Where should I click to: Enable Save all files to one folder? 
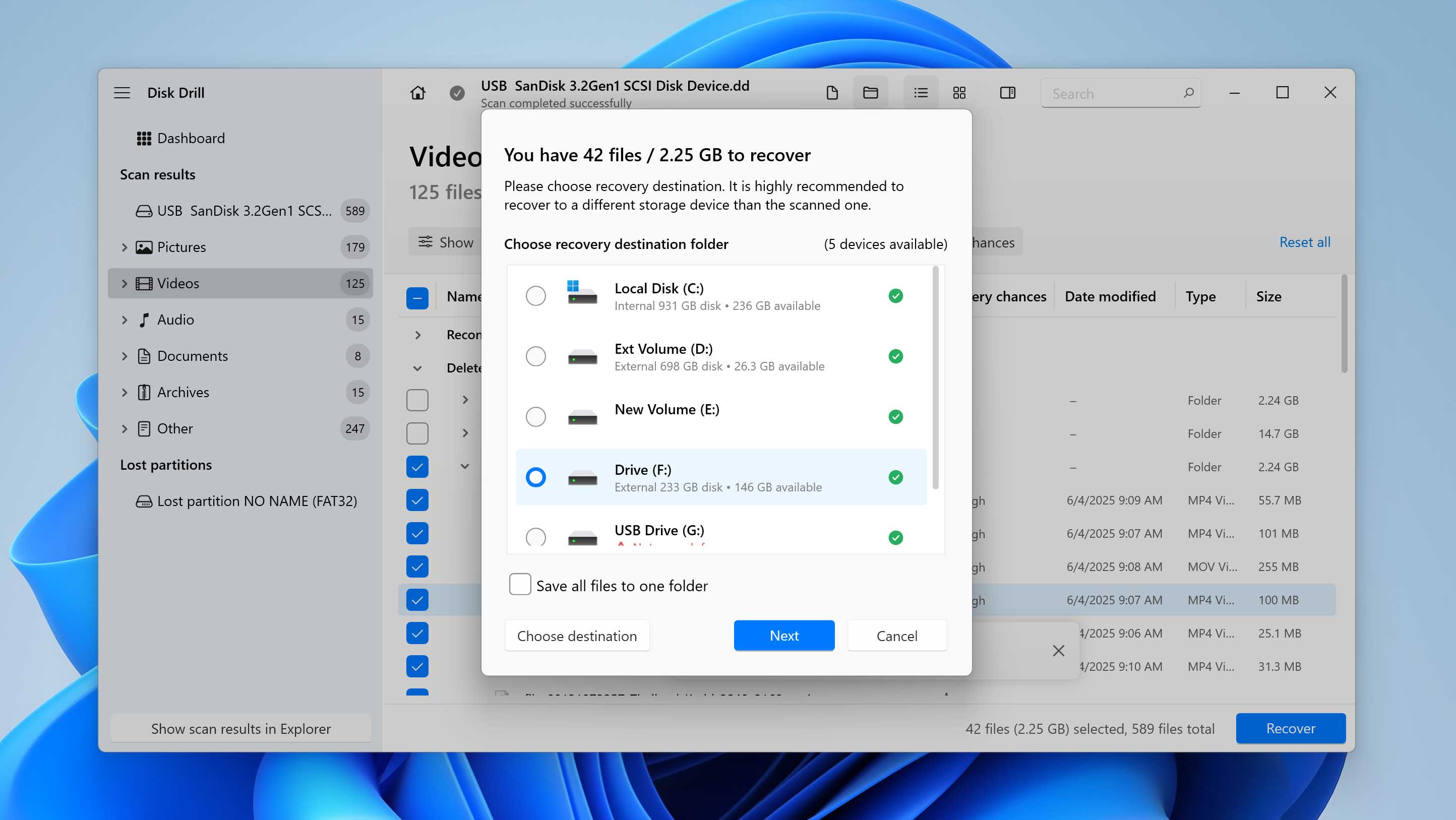(x=519, y=584)
